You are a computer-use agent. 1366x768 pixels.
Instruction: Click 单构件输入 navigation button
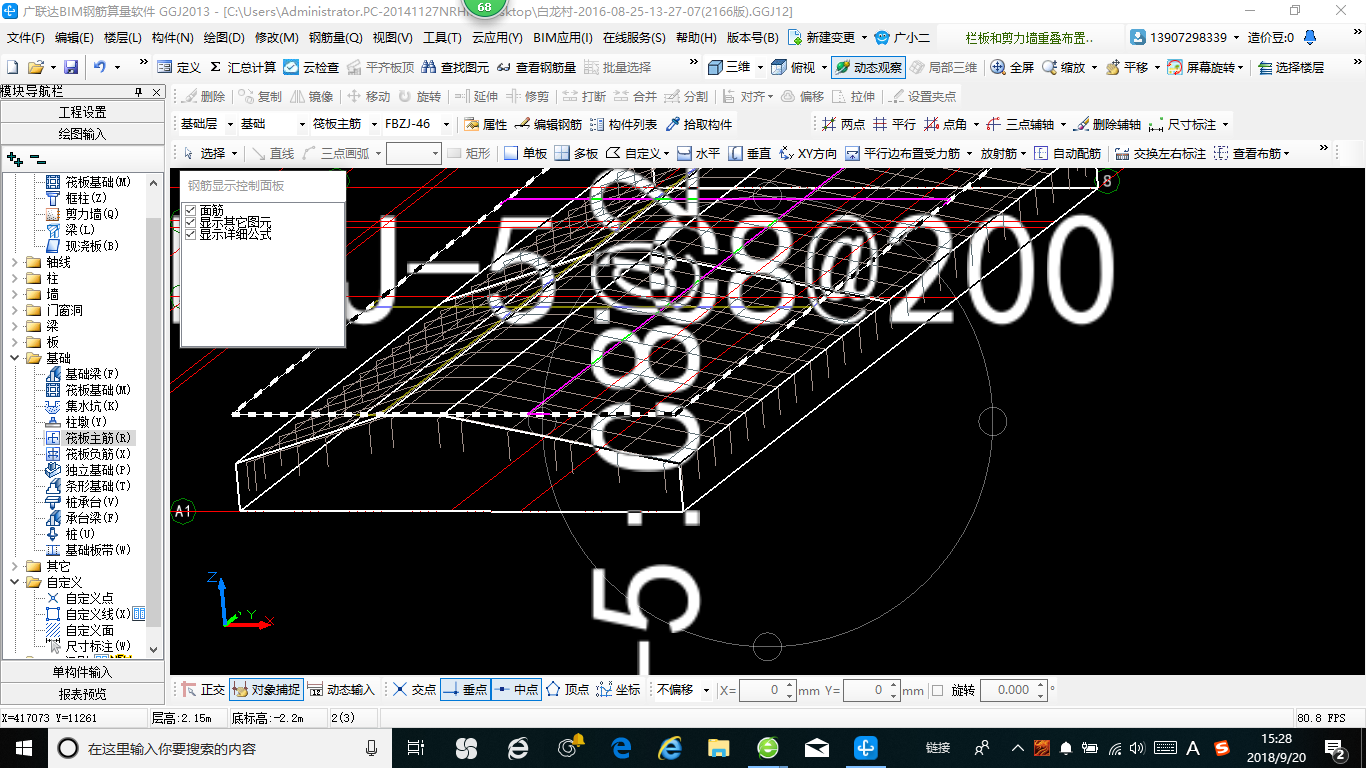click(x=82, y=672)
